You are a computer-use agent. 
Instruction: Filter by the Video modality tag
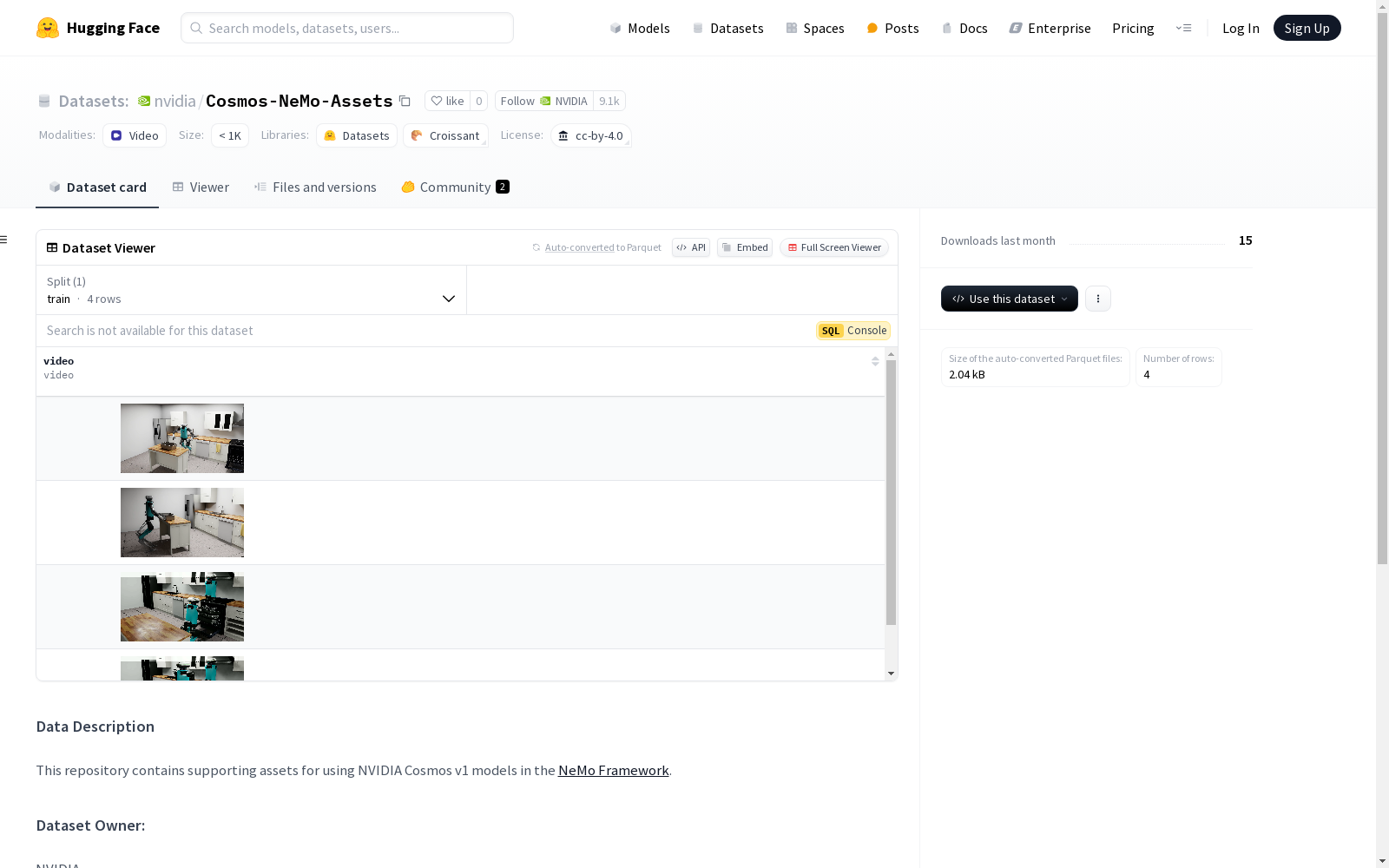click(135, 135)
